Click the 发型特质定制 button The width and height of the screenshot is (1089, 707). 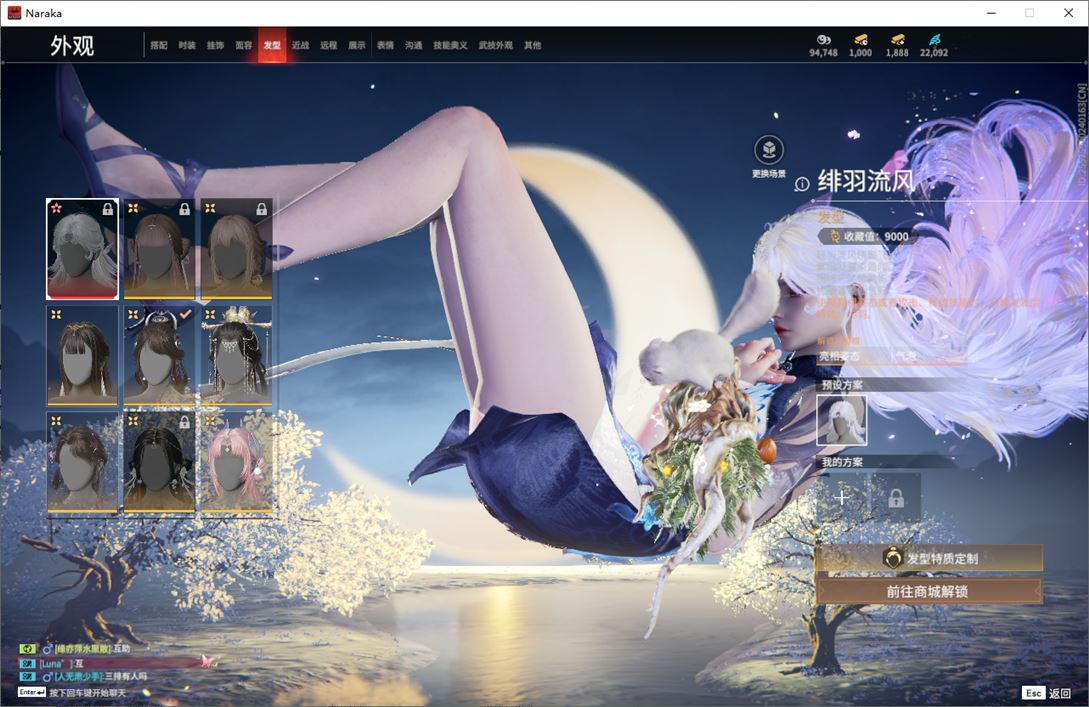click(928, 558)
